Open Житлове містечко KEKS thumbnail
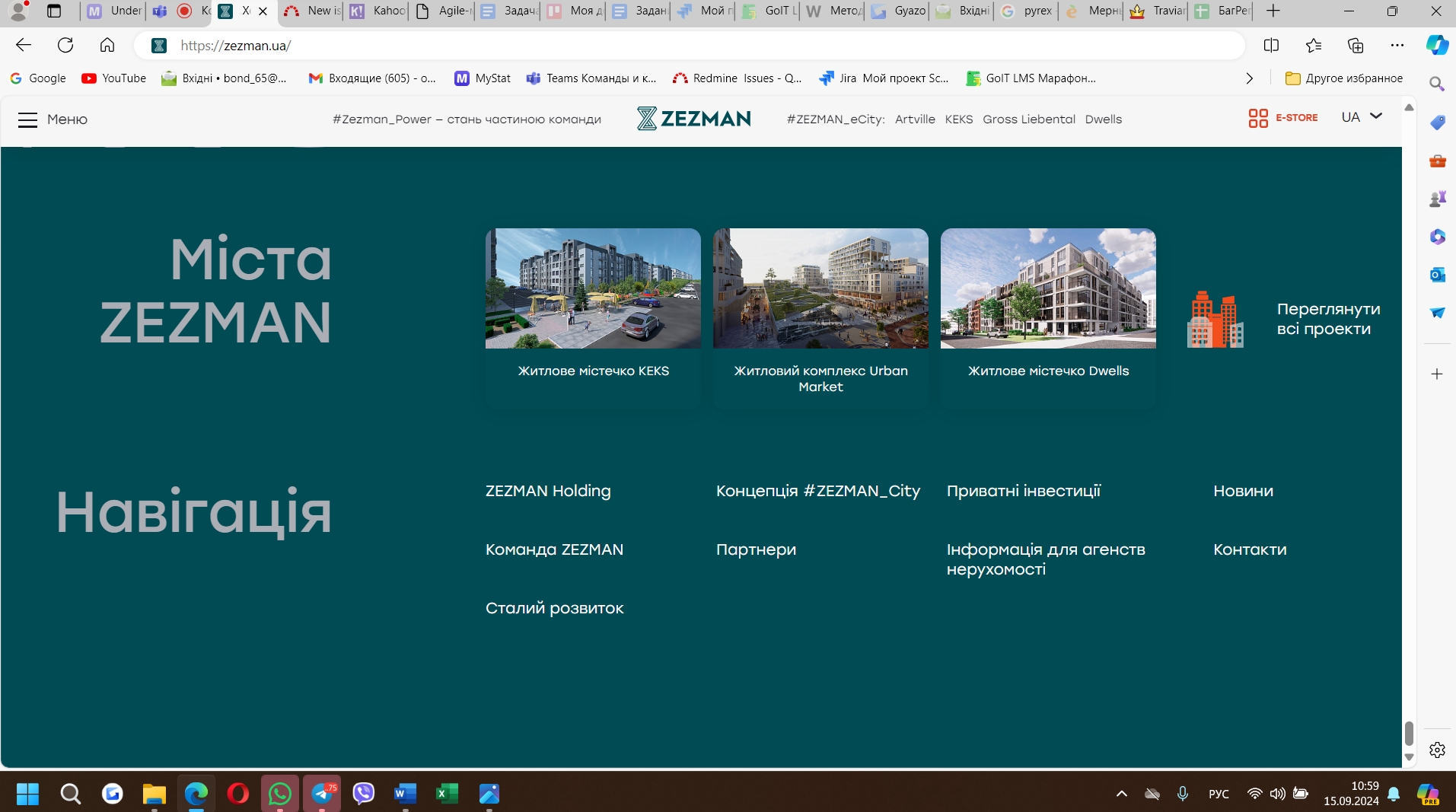This screenshot has width=1456, height=812. tap(593, 289)
